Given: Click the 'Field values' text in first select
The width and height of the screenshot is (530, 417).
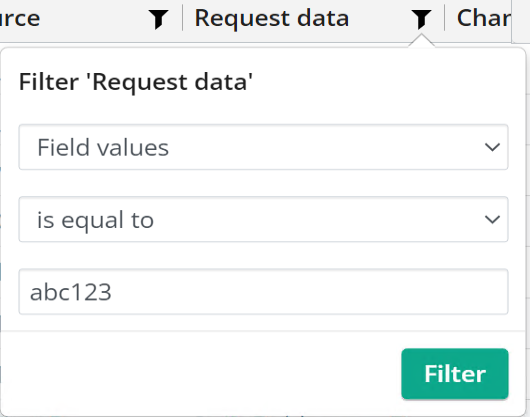Looking at the screenshot, I should [x=103, y=148].
